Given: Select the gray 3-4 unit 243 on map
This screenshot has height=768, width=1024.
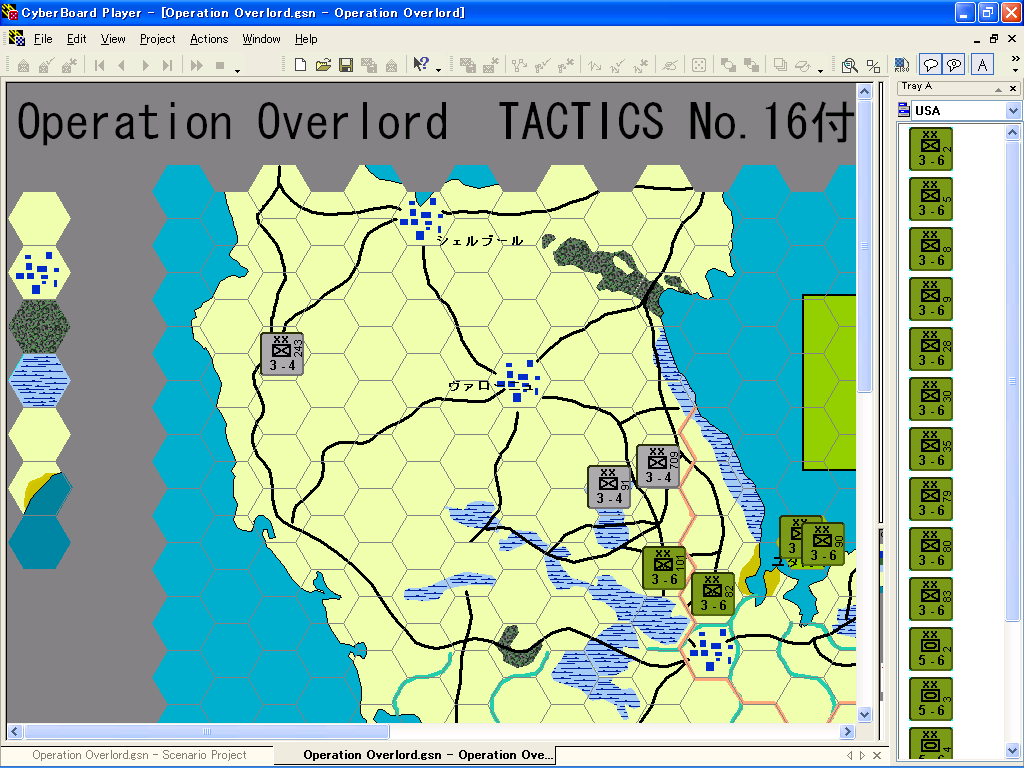Looking at the screenshot, I should click(x=282, y=354).
